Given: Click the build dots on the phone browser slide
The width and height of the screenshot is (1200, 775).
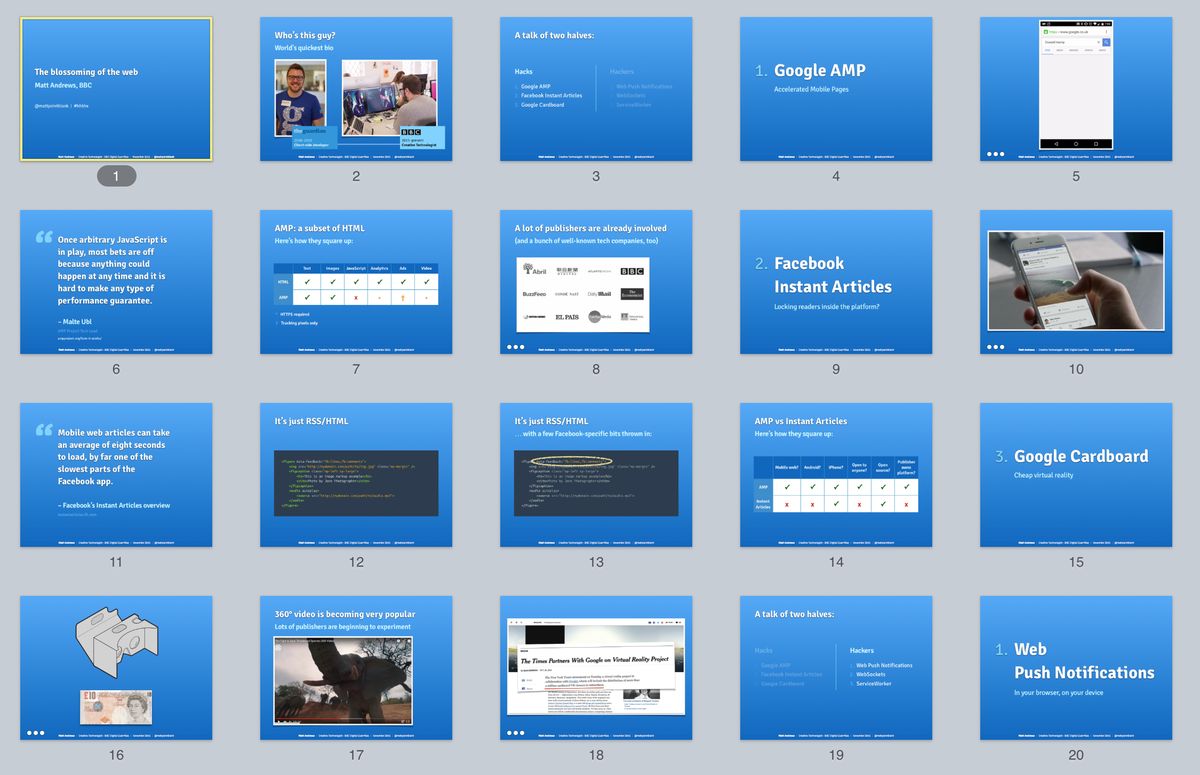Looking at the screenshot, I should 995,154.
